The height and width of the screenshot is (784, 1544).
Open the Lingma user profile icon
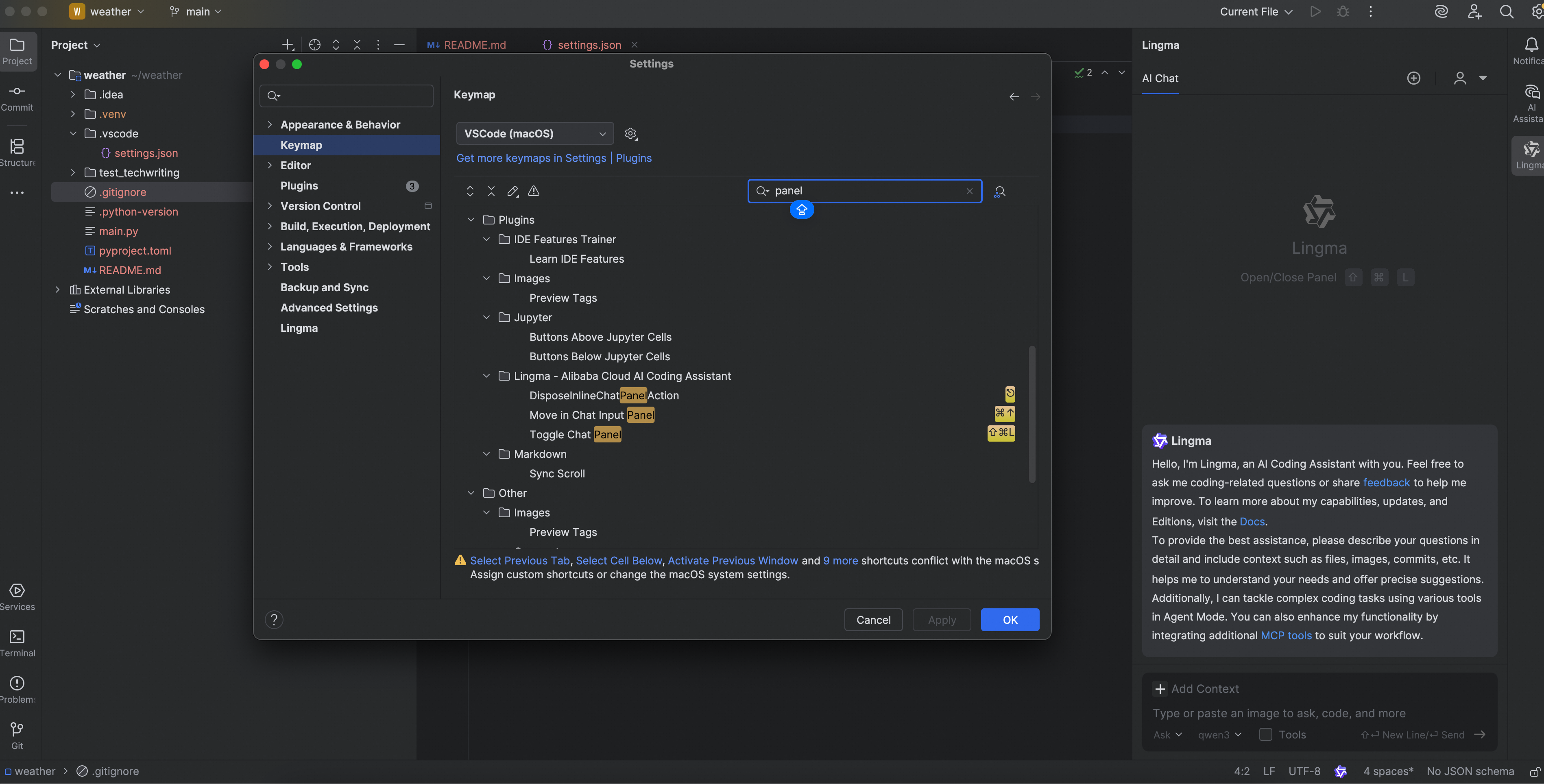tap(1460, 78)
